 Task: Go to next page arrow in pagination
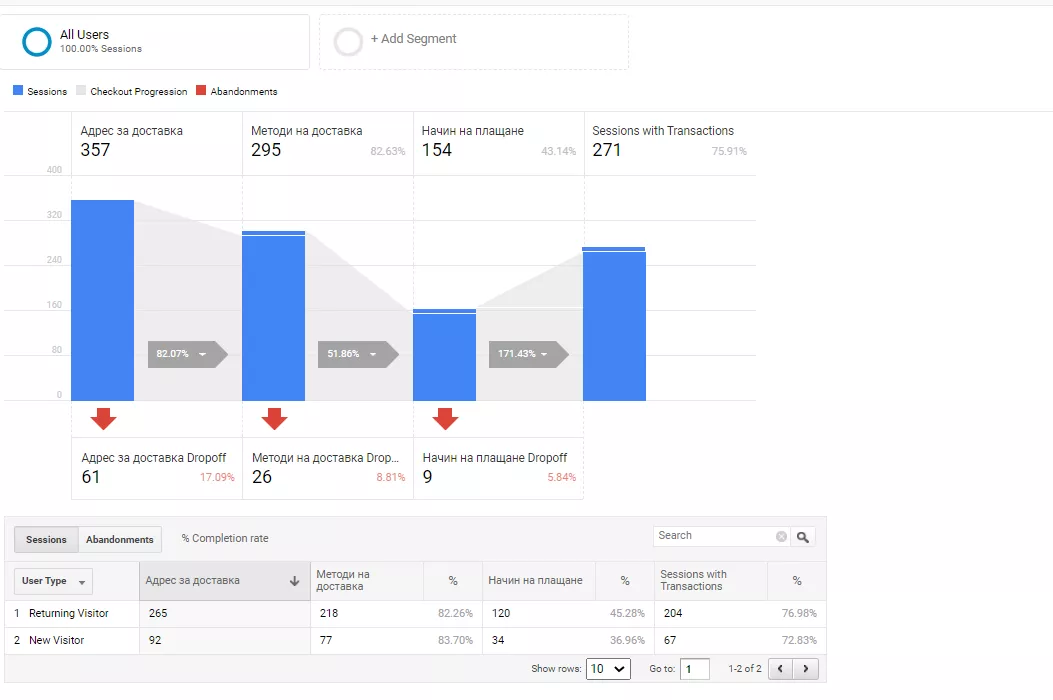[806, 669]
